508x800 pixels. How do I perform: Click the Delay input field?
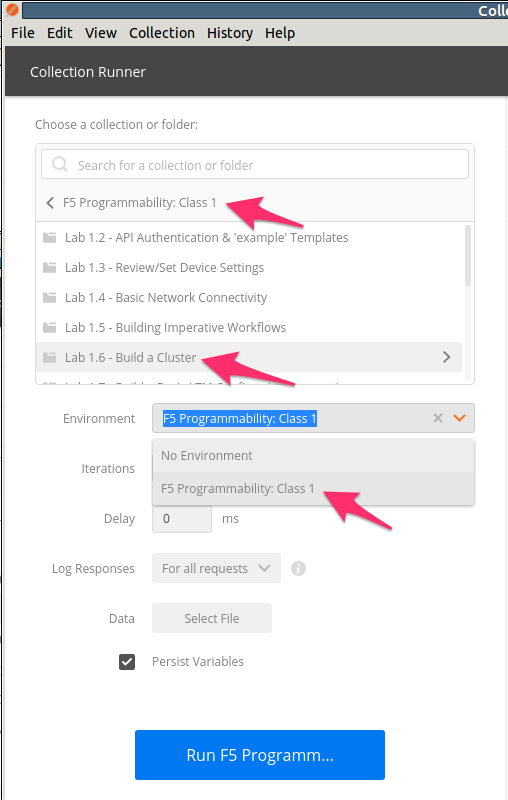(182, 519)
